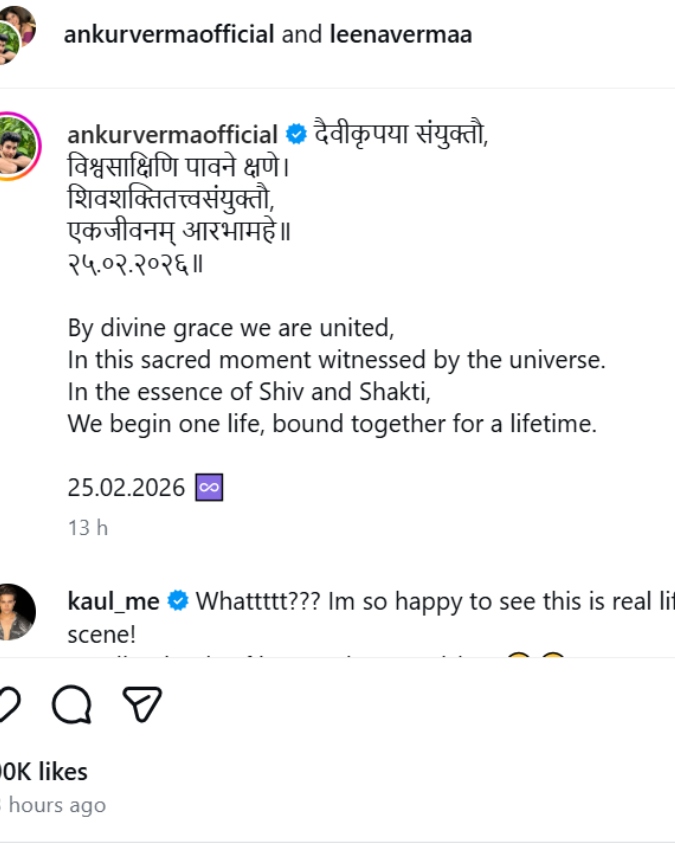Click ankurvermaofficial username in the caption
The width and height of the screenshot is (675, 850).
[x=172, y=135]
